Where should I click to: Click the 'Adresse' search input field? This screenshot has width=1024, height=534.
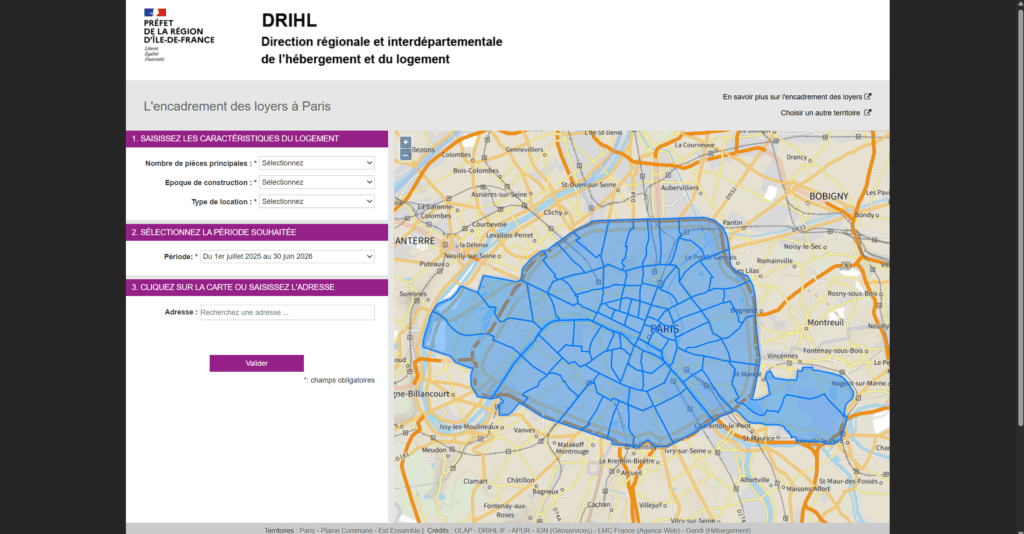(x=287, y=312)
